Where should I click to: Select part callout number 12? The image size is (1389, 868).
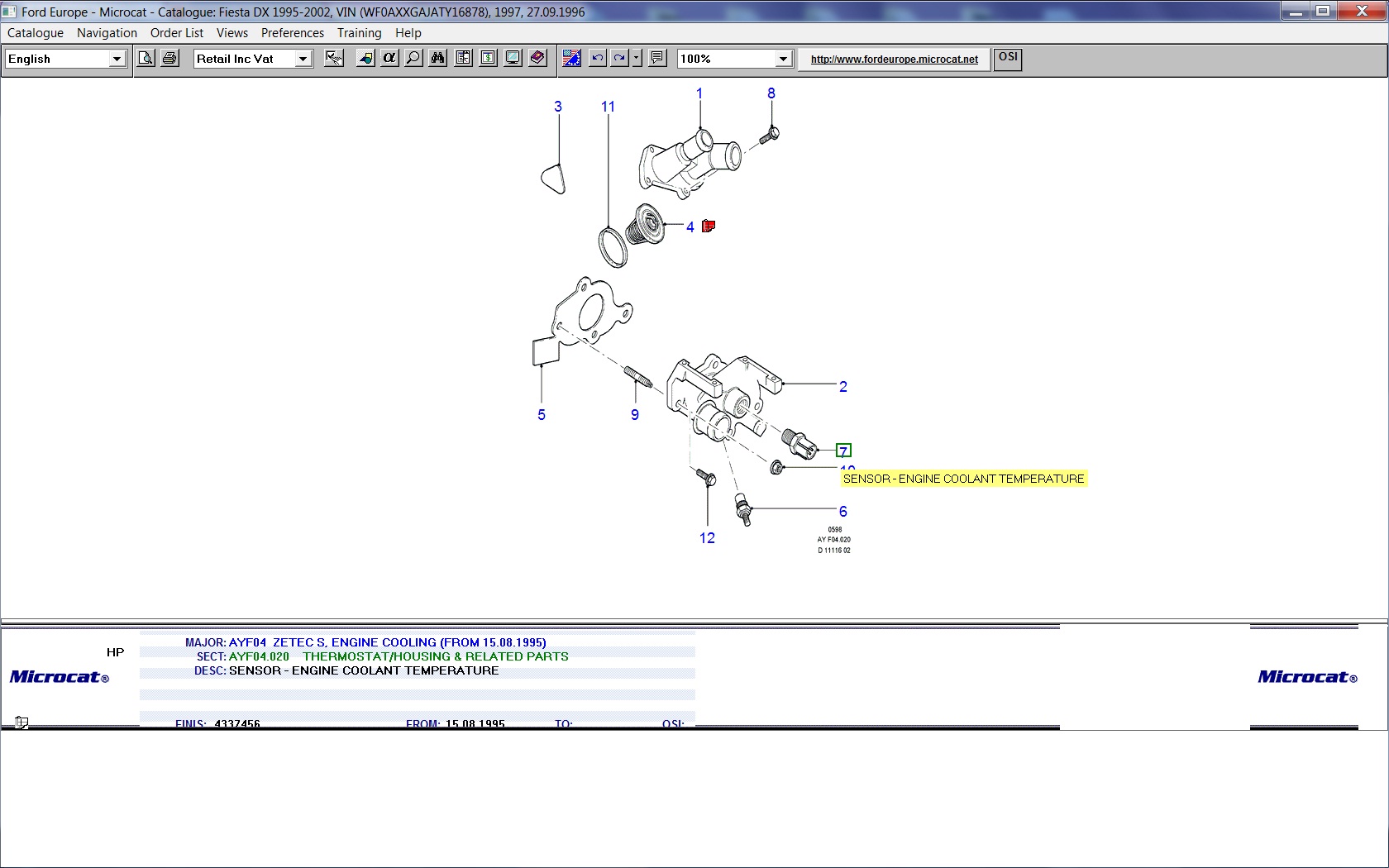[707, 538]
